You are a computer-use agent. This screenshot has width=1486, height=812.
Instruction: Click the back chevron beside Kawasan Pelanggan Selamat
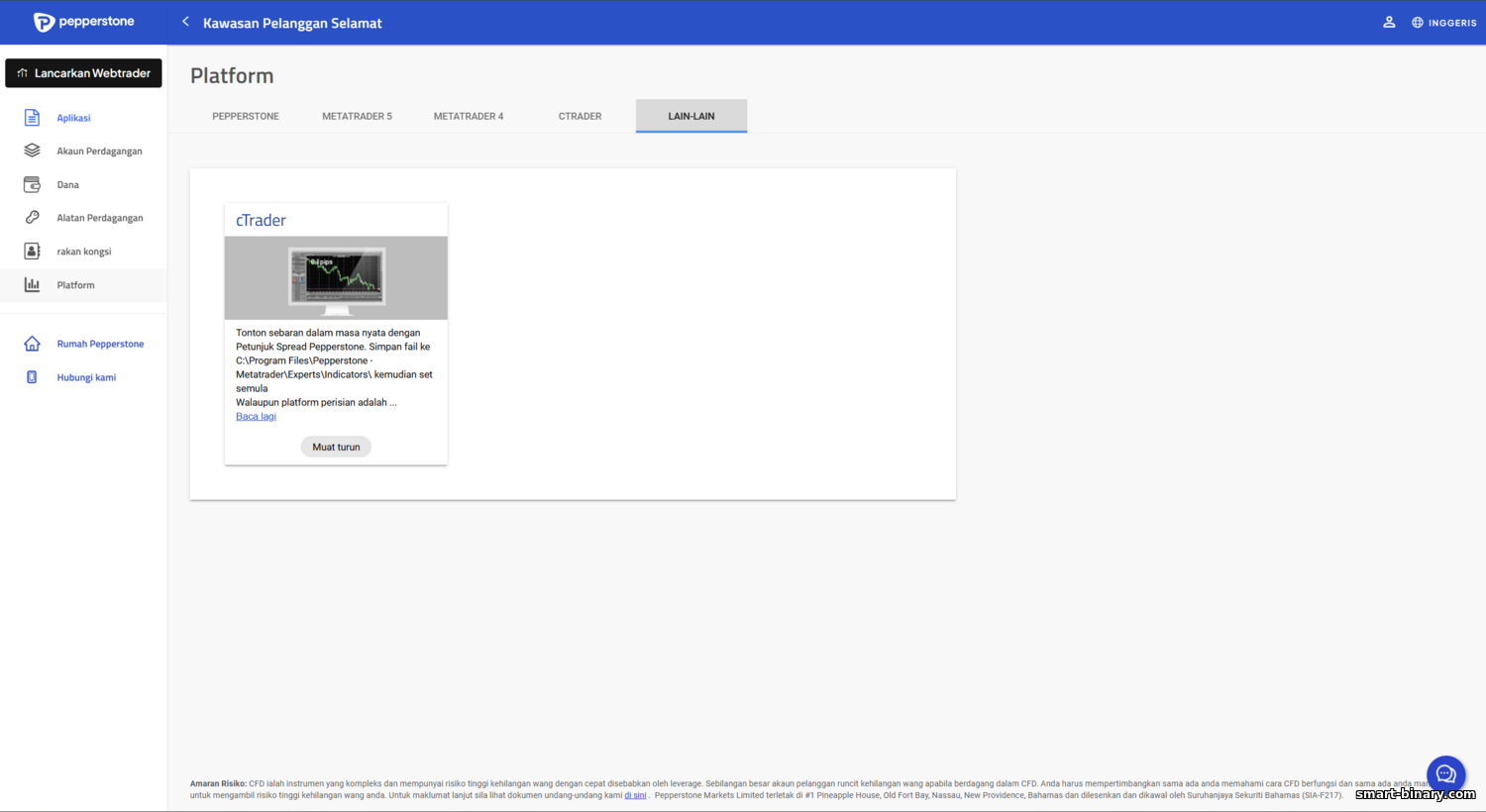(x=185, y=21)
